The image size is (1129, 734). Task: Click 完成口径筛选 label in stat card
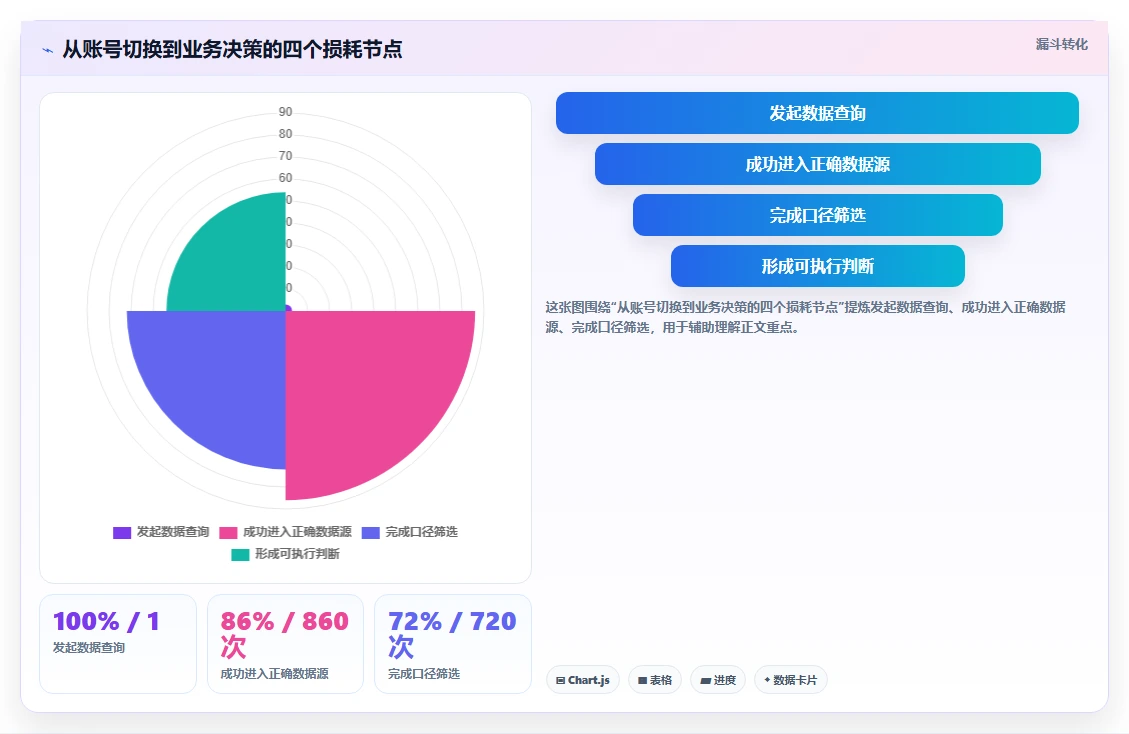(424, 673)
